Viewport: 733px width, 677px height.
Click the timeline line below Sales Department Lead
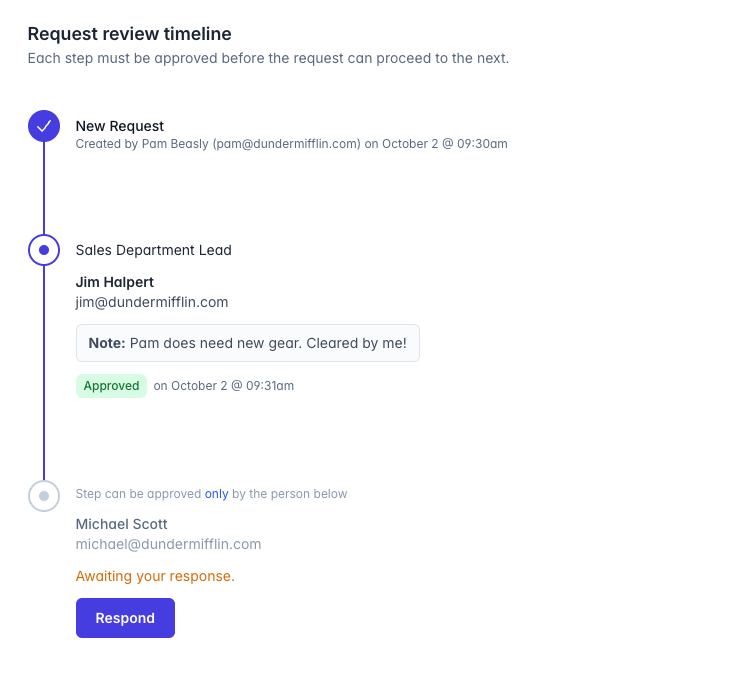[x=44, y=372]
